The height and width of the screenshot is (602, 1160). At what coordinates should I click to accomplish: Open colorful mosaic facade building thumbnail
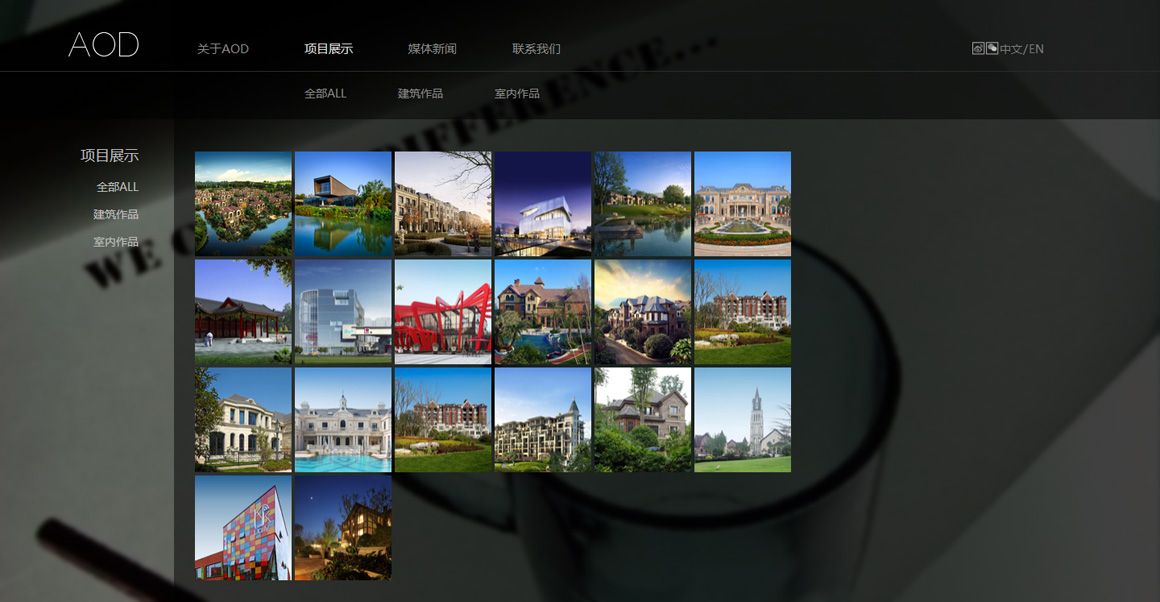(x=243, y=528)
